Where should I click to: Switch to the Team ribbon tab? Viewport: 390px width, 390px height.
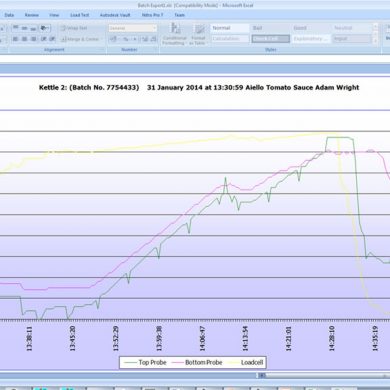coord(179,15)
